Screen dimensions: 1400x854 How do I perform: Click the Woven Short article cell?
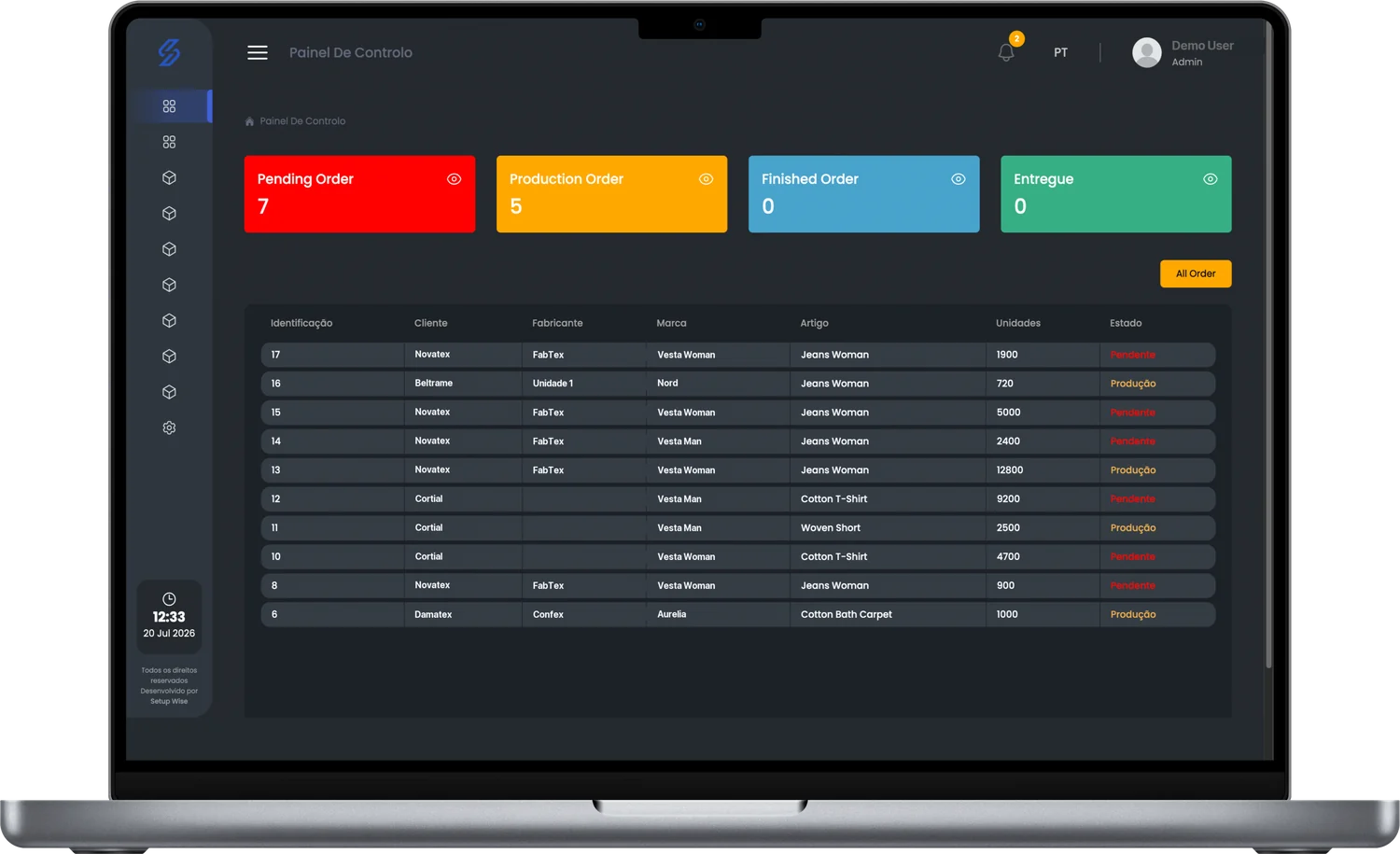[x=831, y=528]
